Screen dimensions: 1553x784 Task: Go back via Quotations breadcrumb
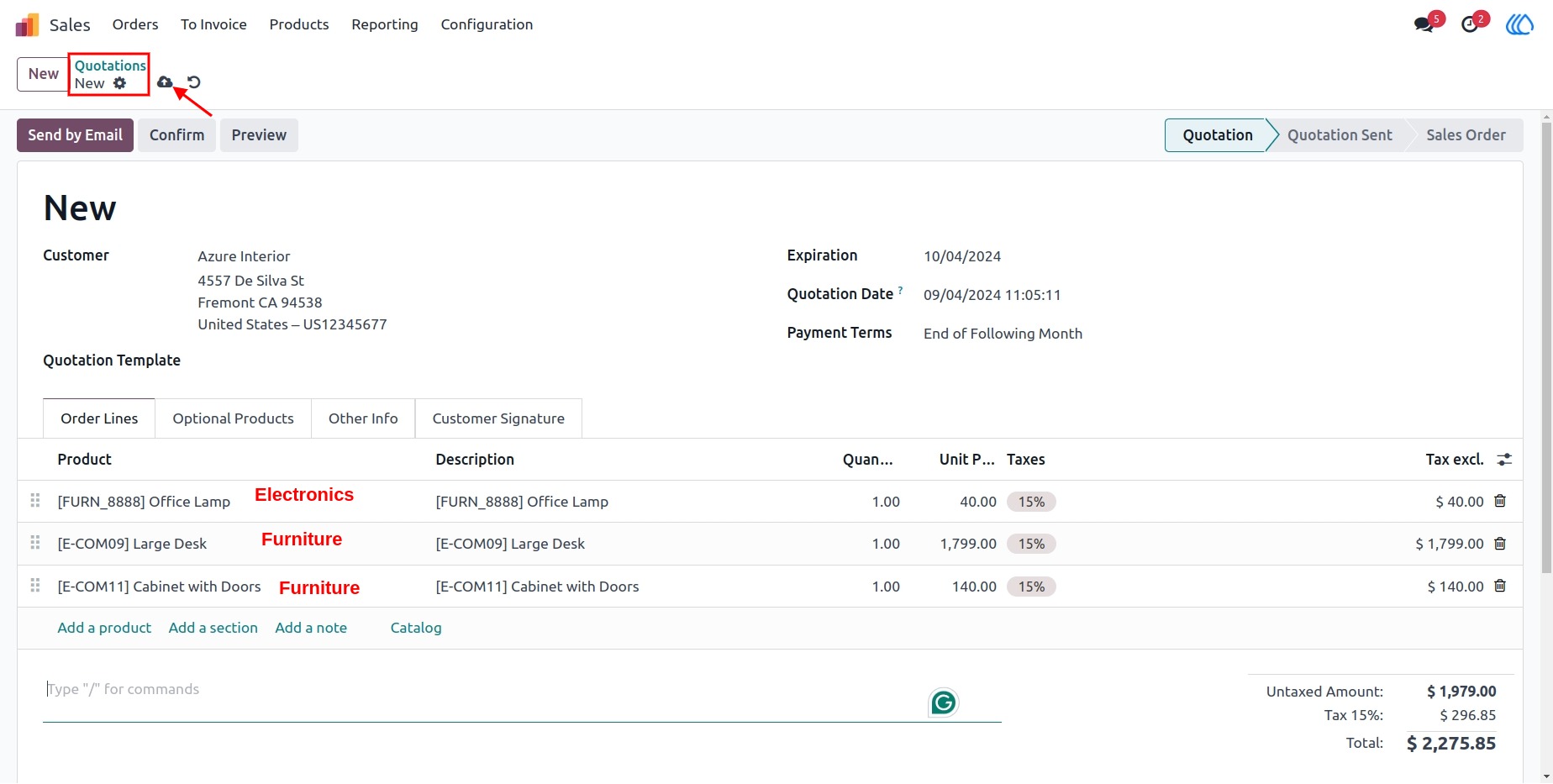click(110, 66)
